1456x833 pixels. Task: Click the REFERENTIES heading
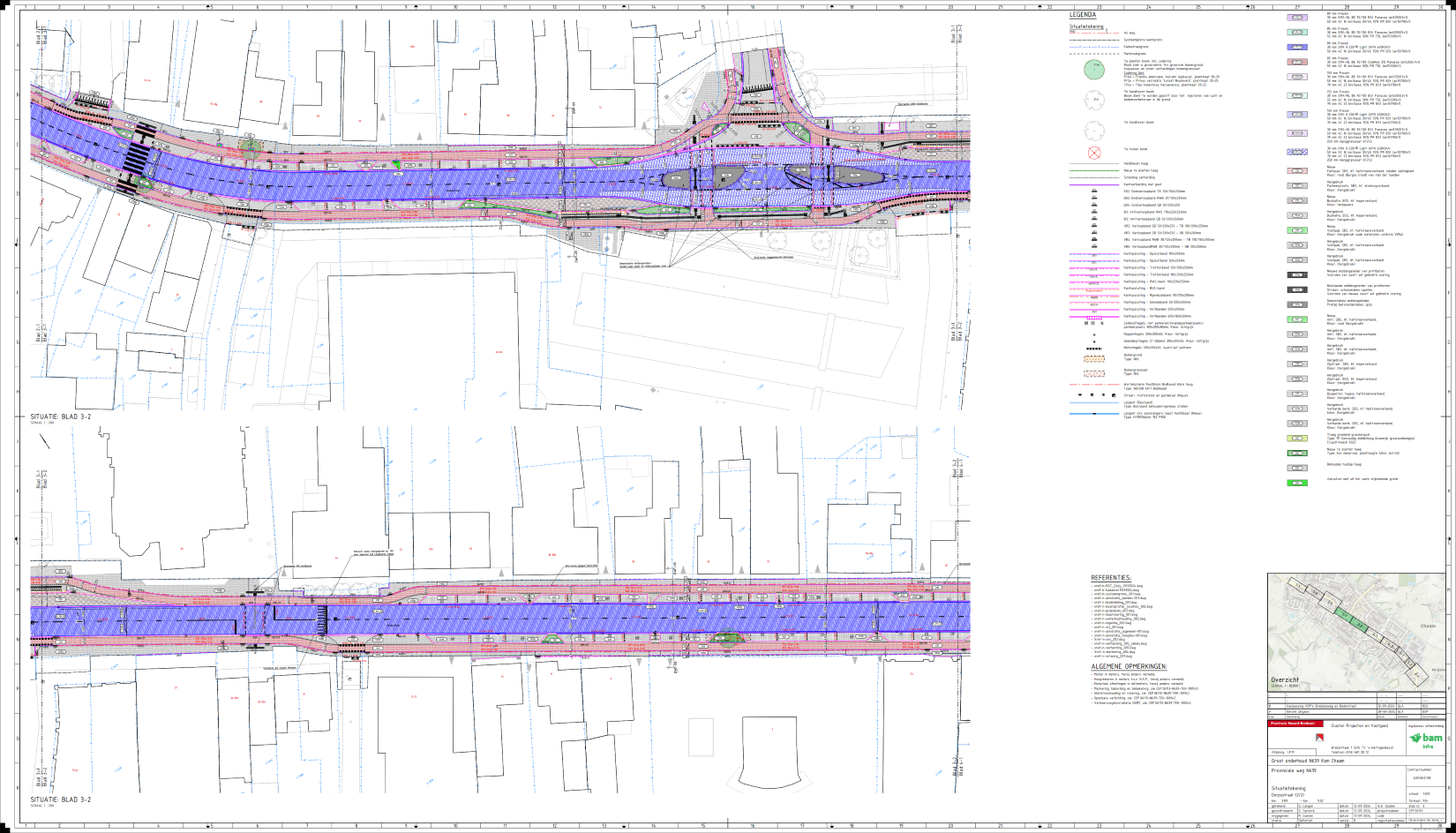tap(1111, 578)
